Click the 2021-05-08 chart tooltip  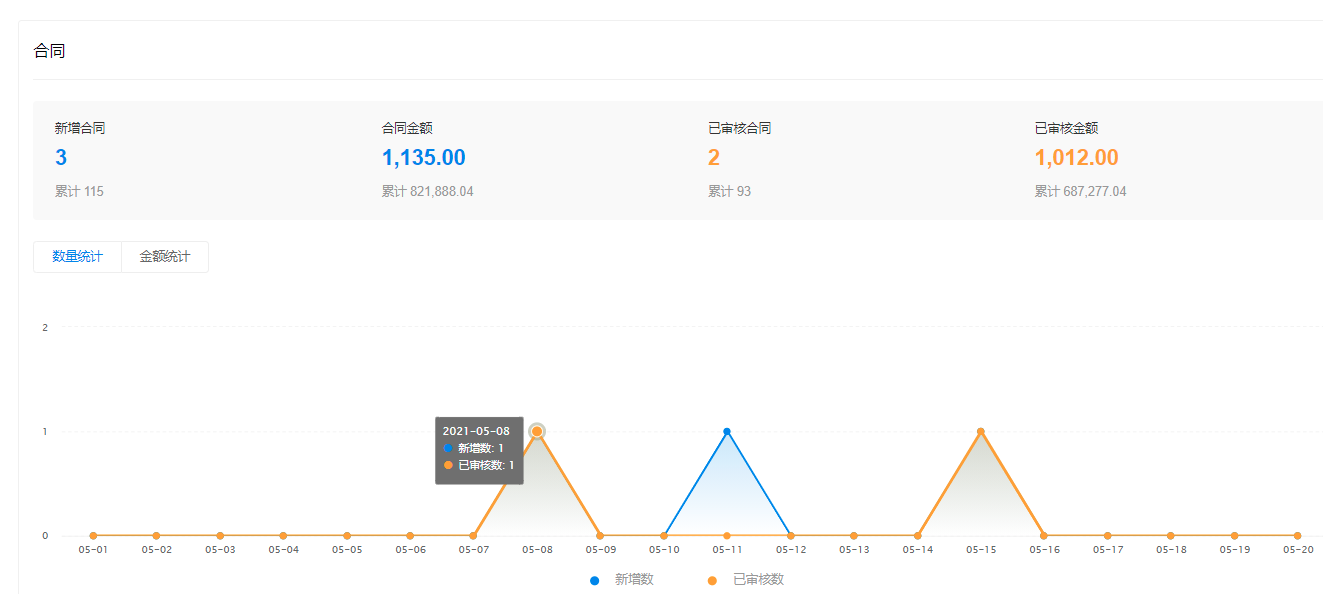pyautogui.click(x=479, y=449)
